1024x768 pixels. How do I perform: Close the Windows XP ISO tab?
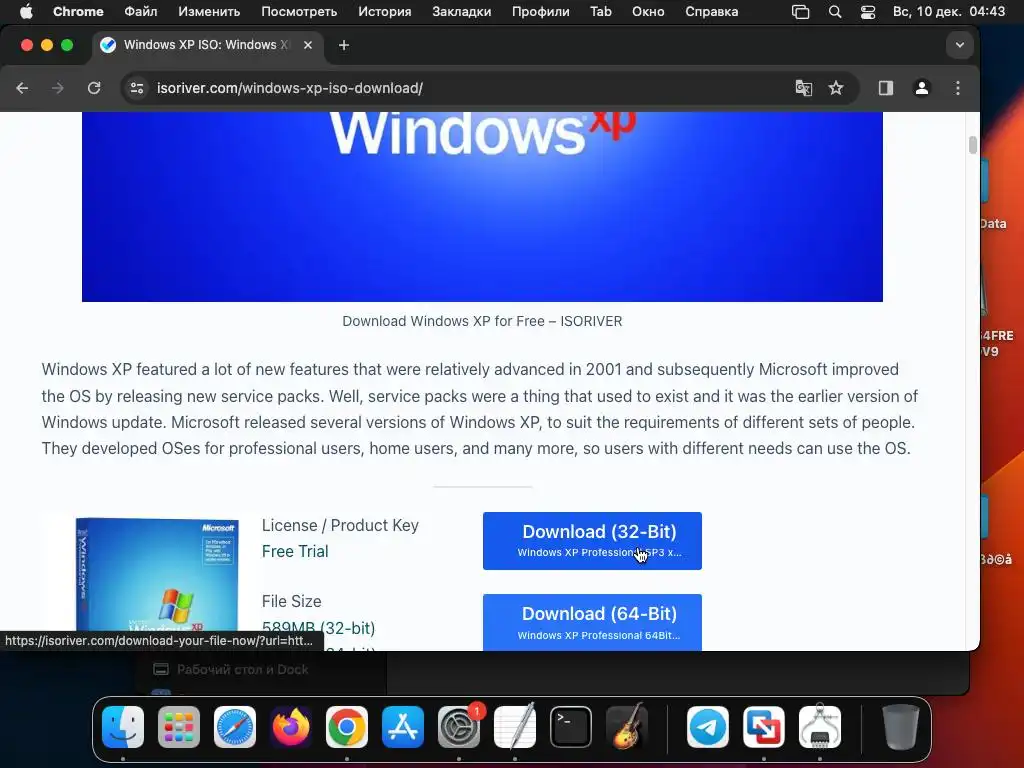tap(308, 45)
